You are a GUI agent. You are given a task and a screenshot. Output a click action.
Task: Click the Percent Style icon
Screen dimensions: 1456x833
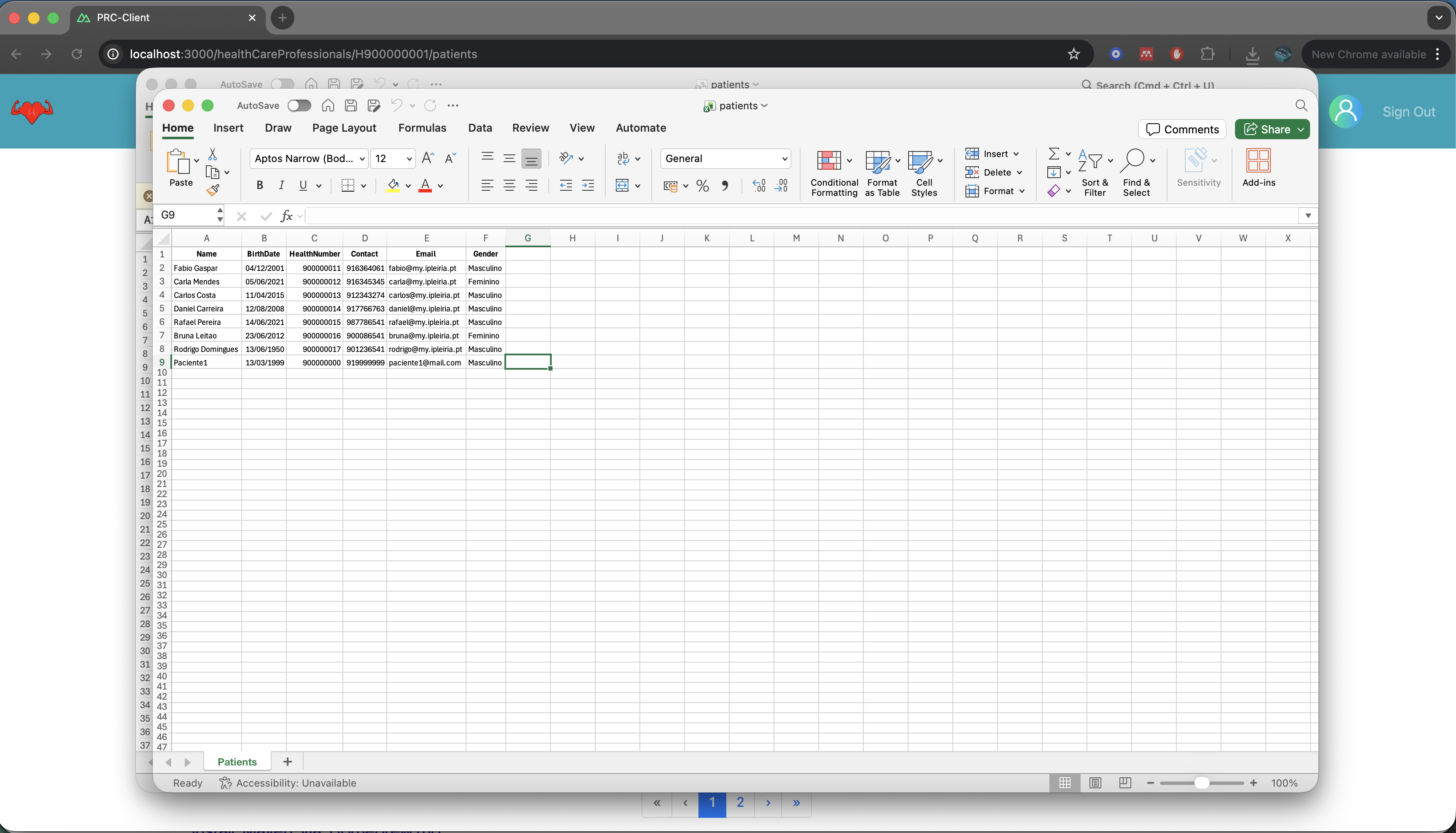coord(703,186)
